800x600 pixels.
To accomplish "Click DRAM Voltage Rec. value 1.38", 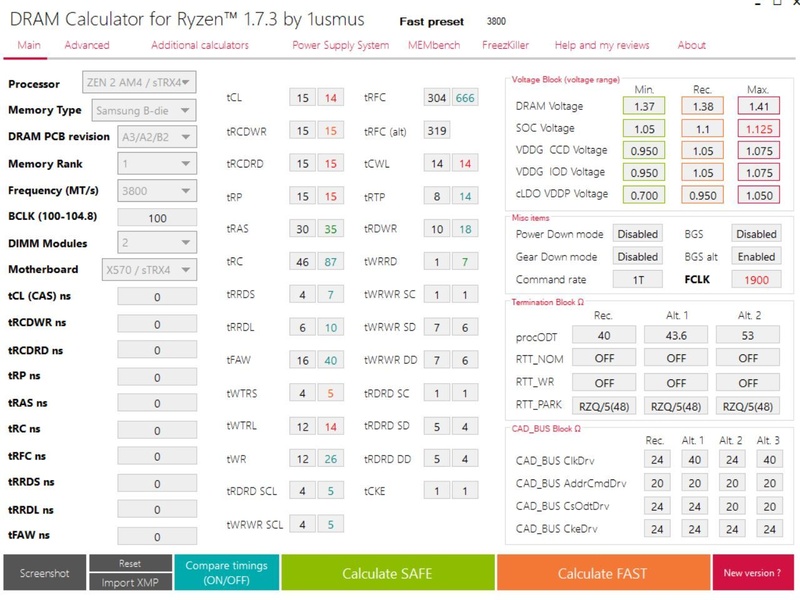I will [703, 106].
